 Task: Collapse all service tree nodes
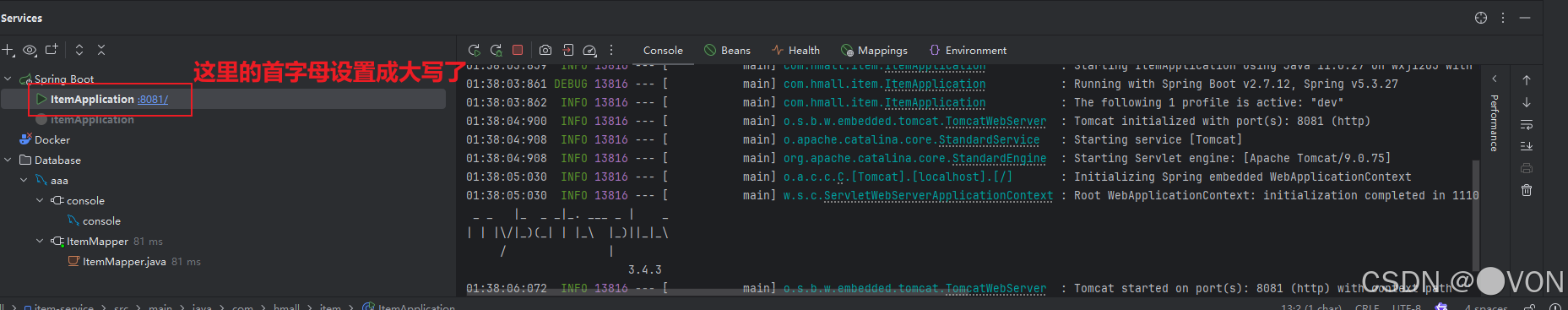pyautogui.click(x=101, y=50)
